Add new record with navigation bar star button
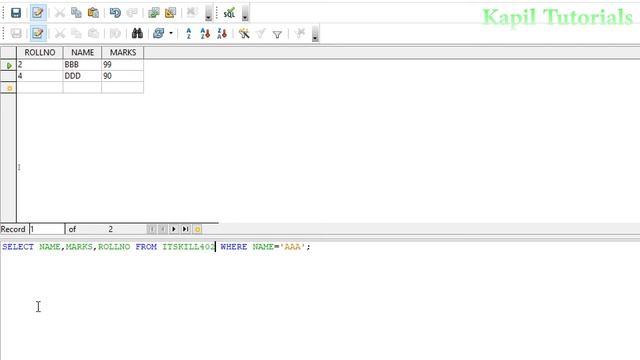Screen dimensions: 640x360 tap(198, 229)
